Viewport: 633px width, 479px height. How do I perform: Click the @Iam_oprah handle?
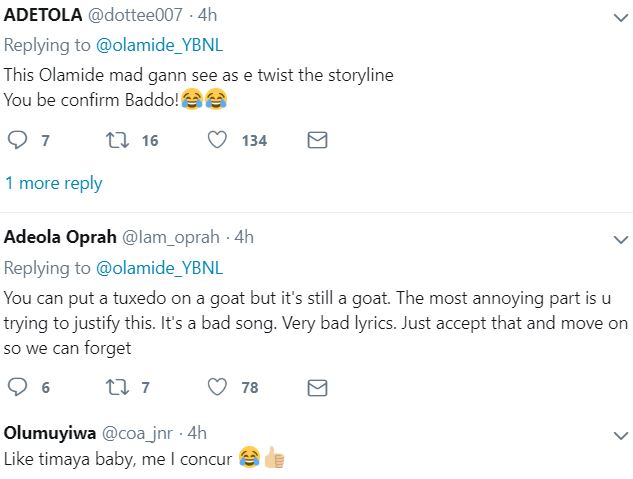coord(171,237)
